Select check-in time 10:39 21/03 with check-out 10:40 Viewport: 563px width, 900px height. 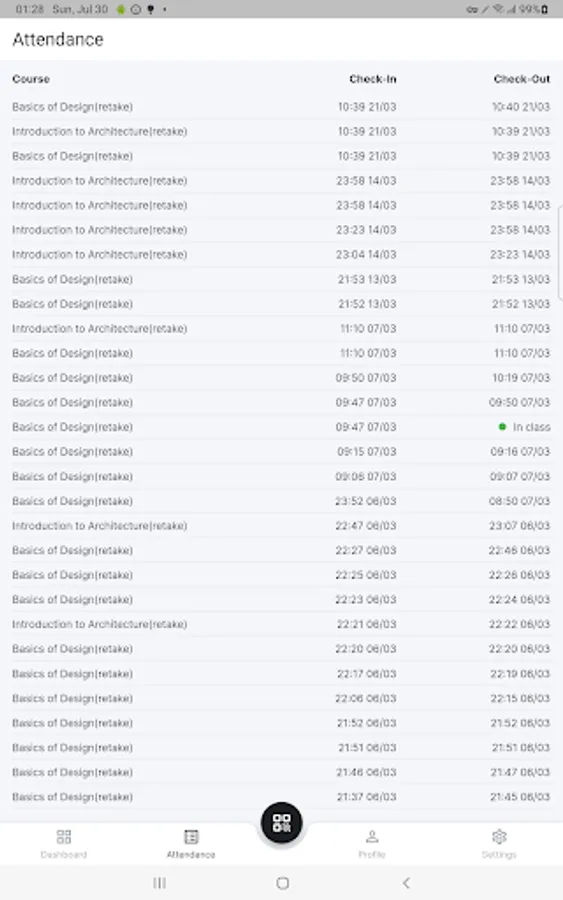tap(367, 107)
